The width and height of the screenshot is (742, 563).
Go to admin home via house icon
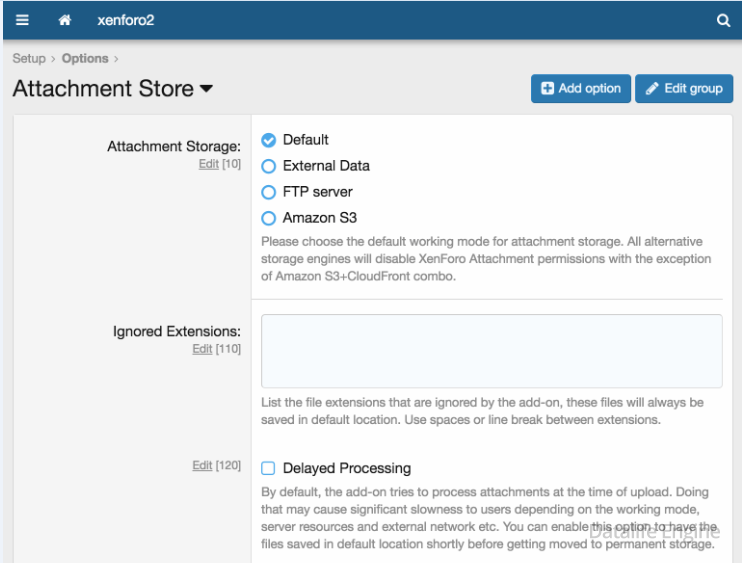(65, 20)
